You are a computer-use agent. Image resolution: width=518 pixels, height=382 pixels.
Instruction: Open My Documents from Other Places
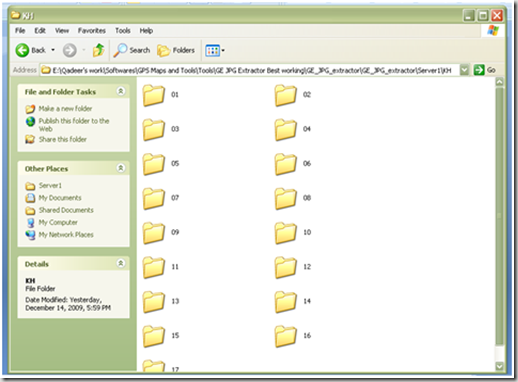pos(60,198)
